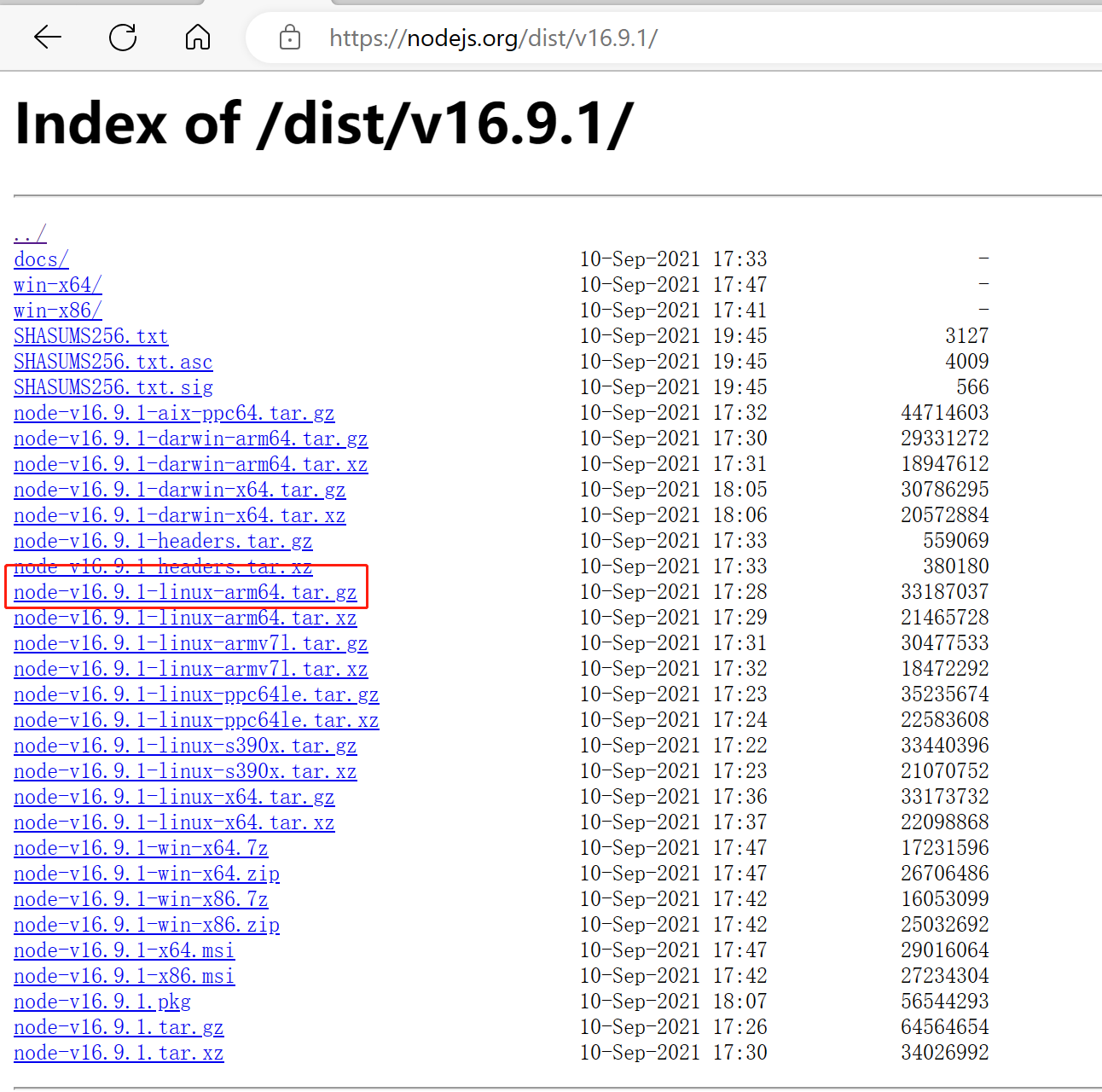Click timestamp '10-Sep-2021 17:36'

pos(674,797)
